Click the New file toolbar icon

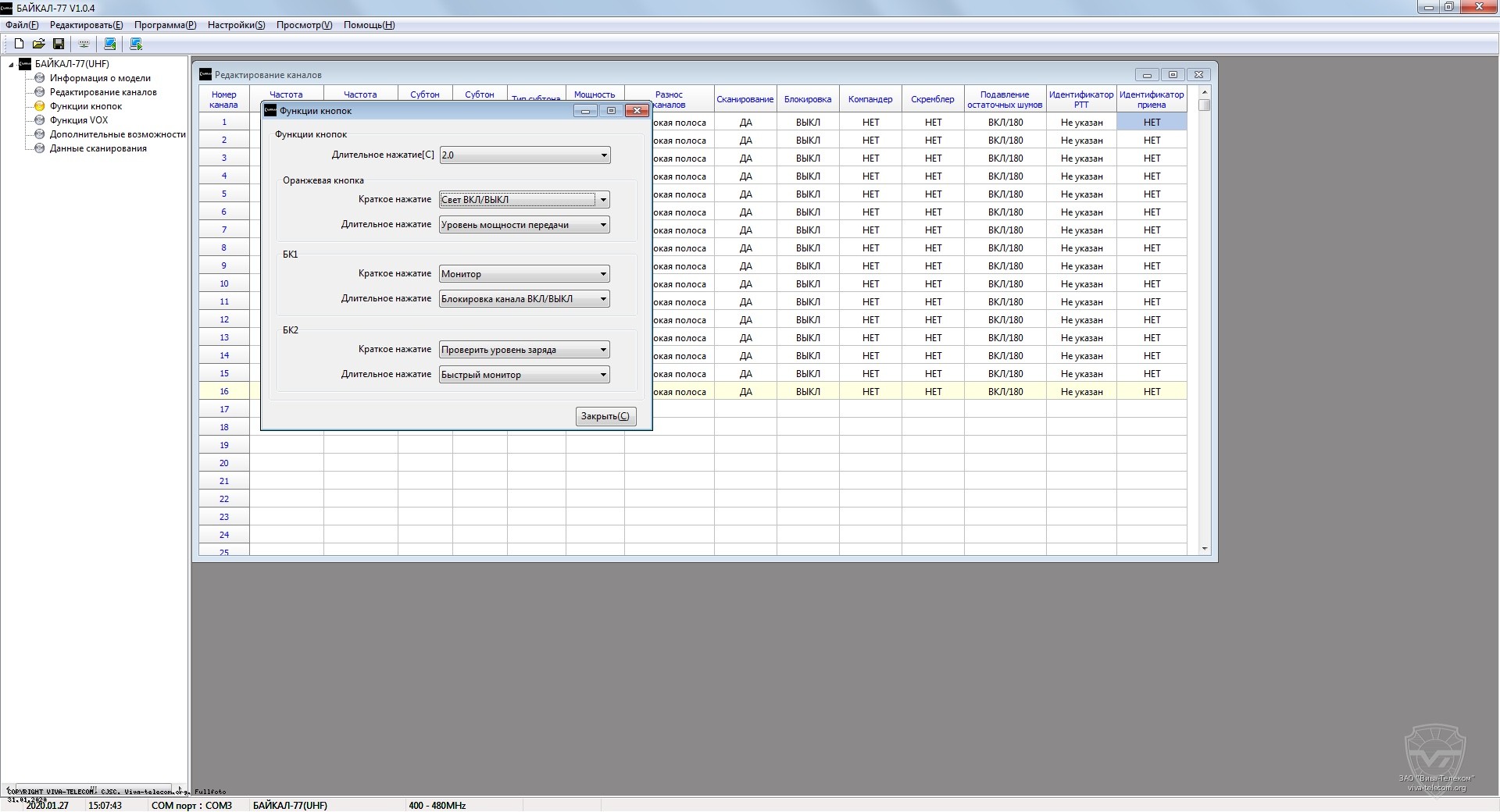[x=19, y=44]
